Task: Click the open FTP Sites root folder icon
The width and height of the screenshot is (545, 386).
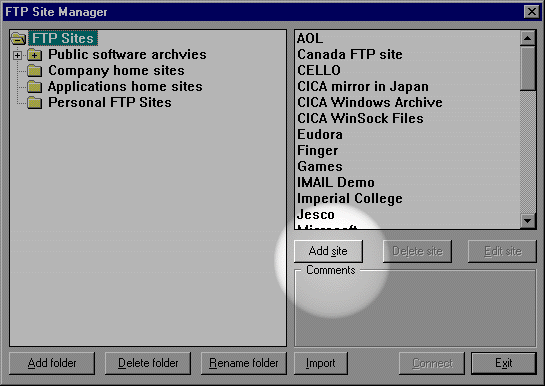Action: click(18, 38)
